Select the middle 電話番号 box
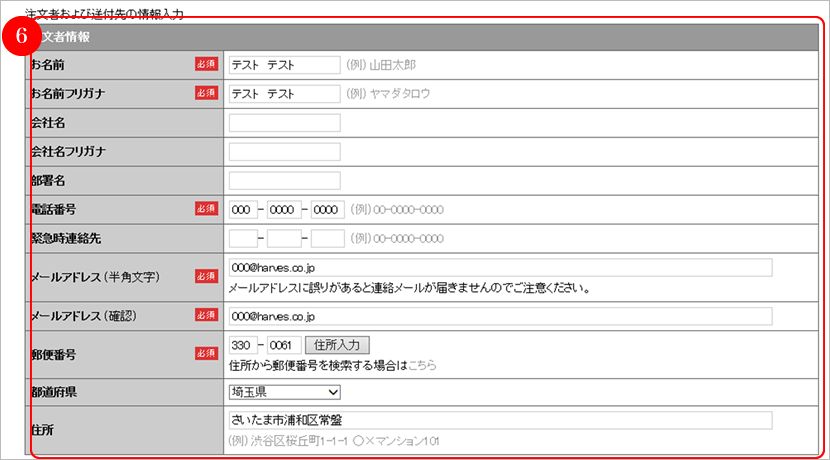 click(x=284, y=210)
